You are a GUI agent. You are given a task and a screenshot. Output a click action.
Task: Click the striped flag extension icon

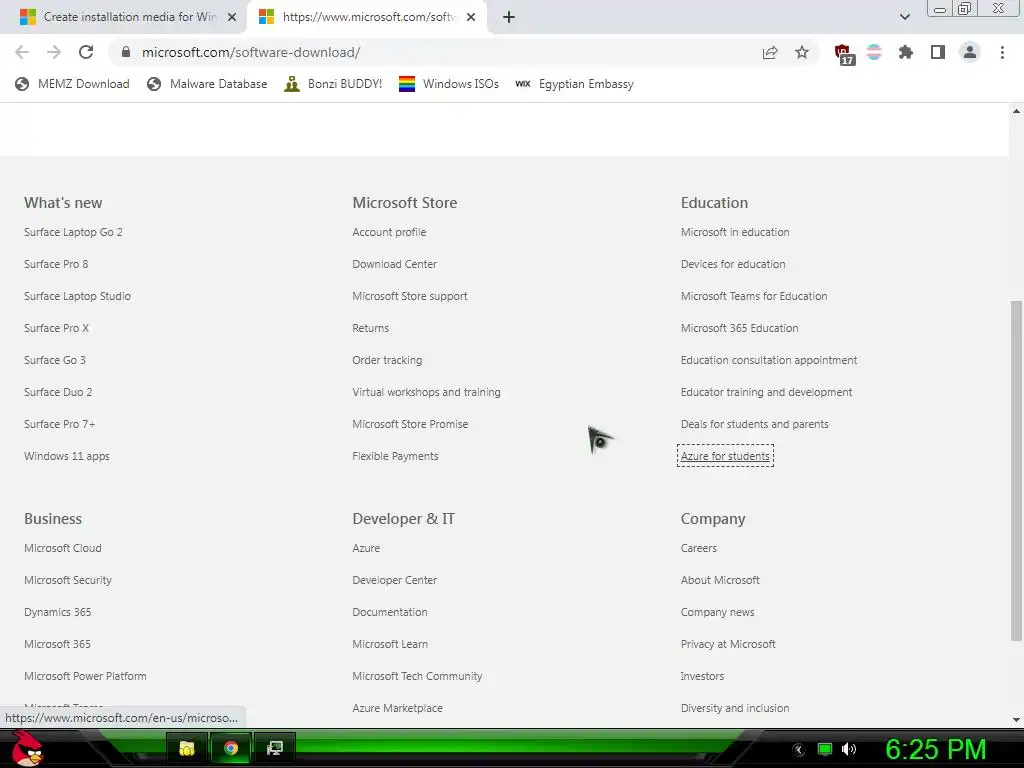pyautogui.click(x=874, y=52)
